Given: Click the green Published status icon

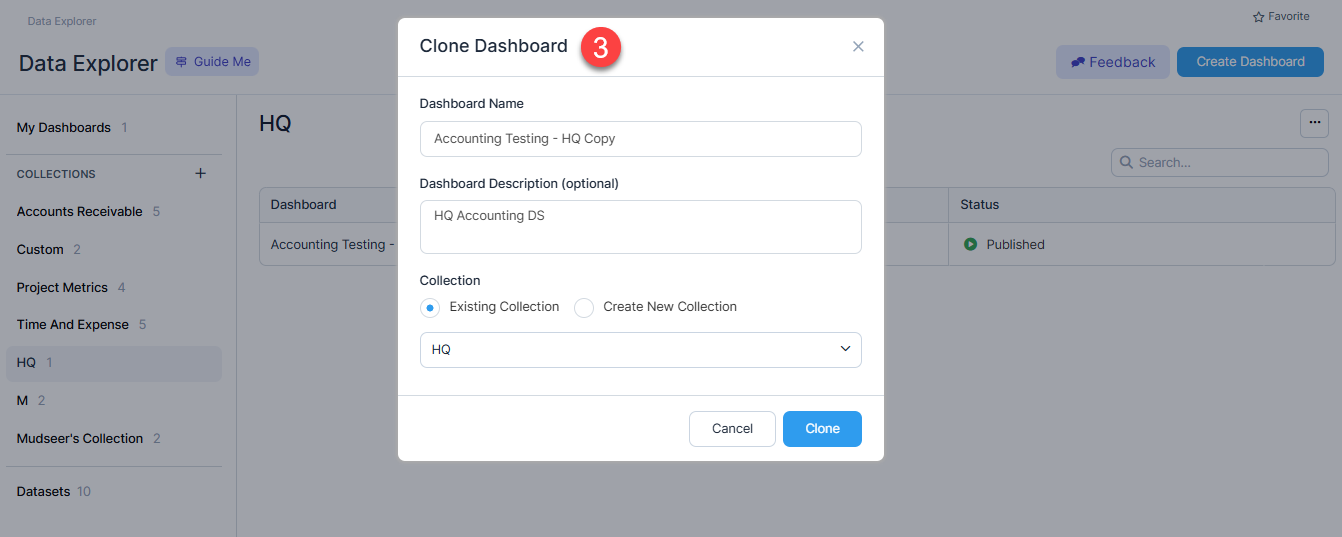Looking at the screenshot, I should pyautogui.click(x=970, y=244).
